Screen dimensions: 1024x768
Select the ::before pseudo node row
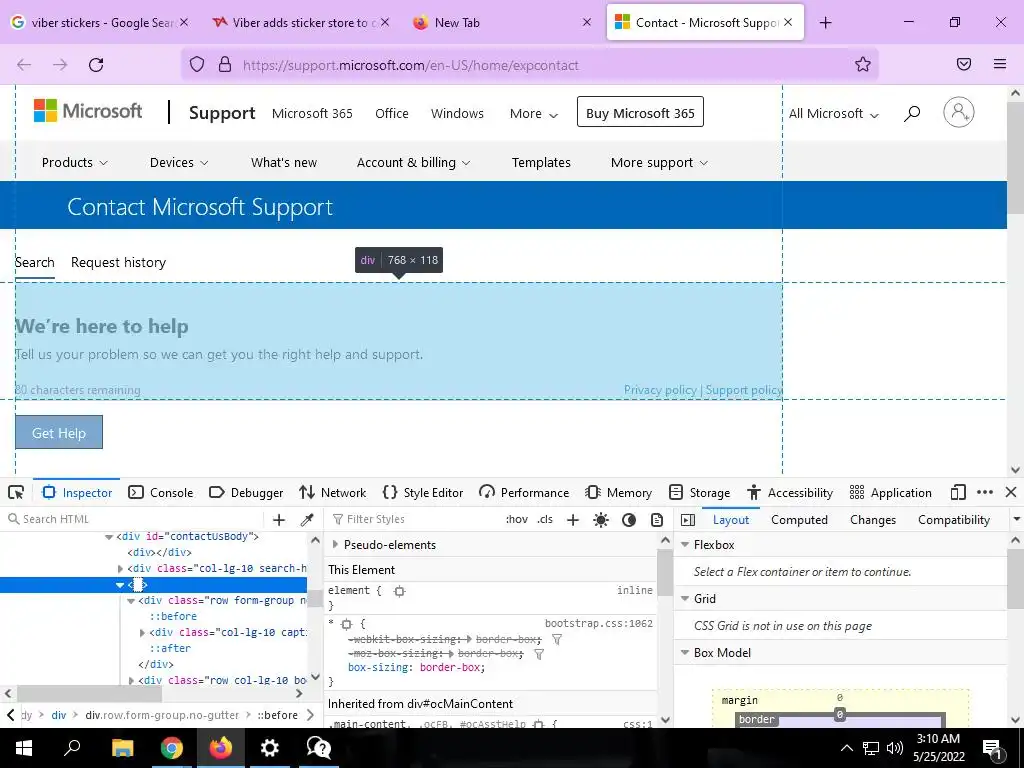[x=173, y=616]
